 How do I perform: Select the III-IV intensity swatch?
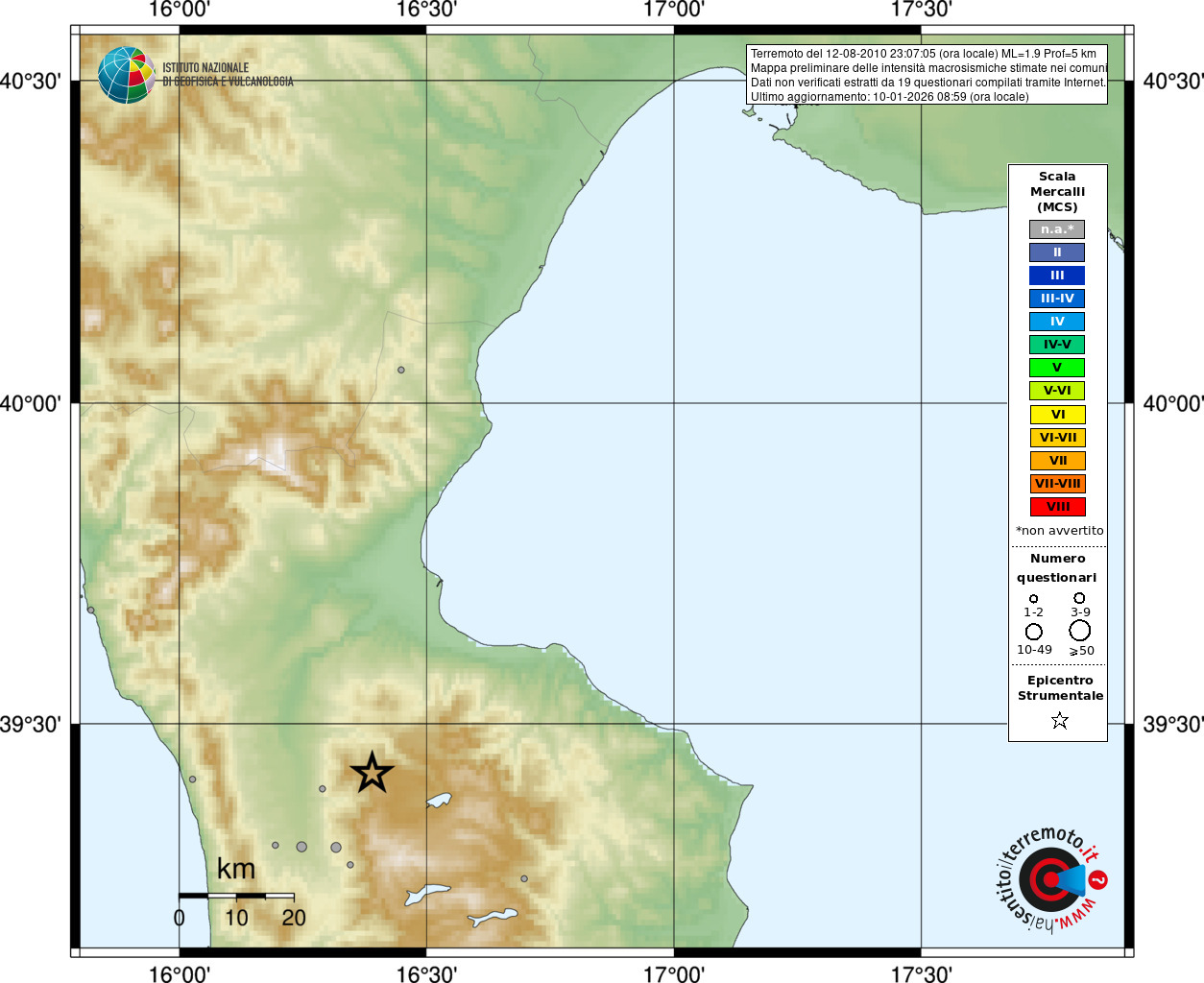tap(1057, 299)
